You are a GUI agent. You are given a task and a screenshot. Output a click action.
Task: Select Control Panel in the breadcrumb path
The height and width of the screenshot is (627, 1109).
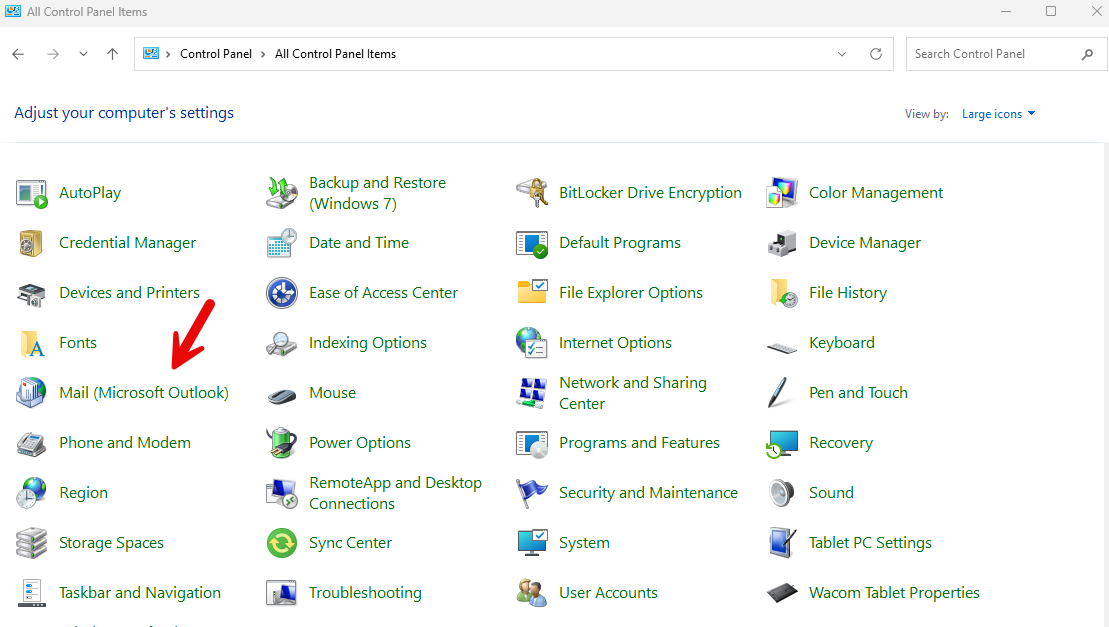point(216,54)
